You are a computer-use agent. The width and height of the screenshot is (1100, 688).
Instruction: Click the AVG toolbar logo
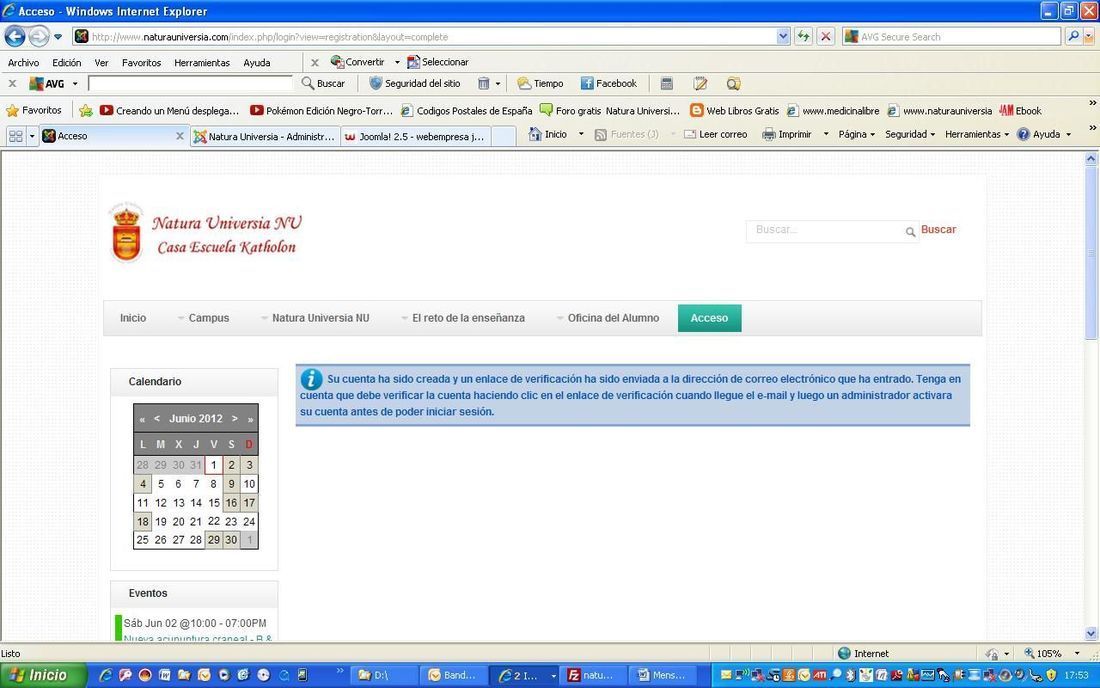tap(46, 83)
